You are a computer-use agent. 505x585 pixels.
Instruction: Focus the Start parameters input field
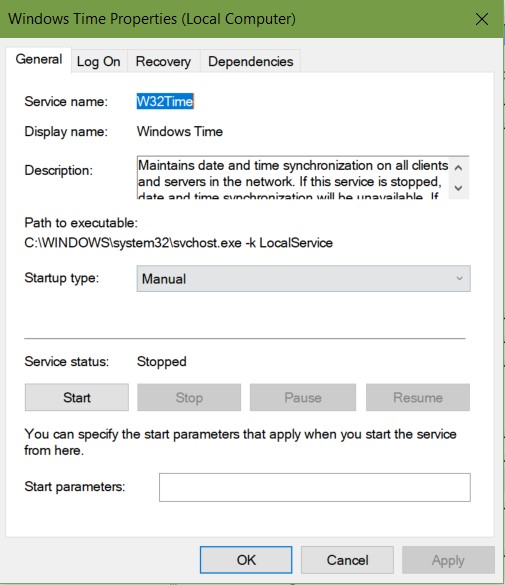tap(315, 487)
